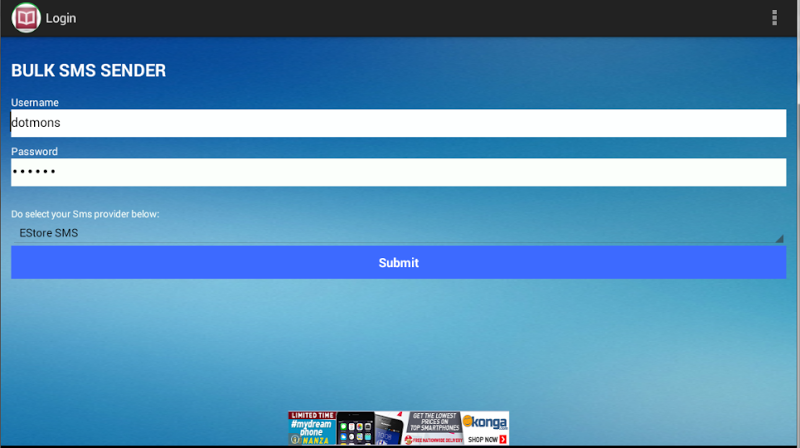Click 'Do select your Sms provider below:' text
The height and width of the screenshot is (448, 800).
pos(85,214)
